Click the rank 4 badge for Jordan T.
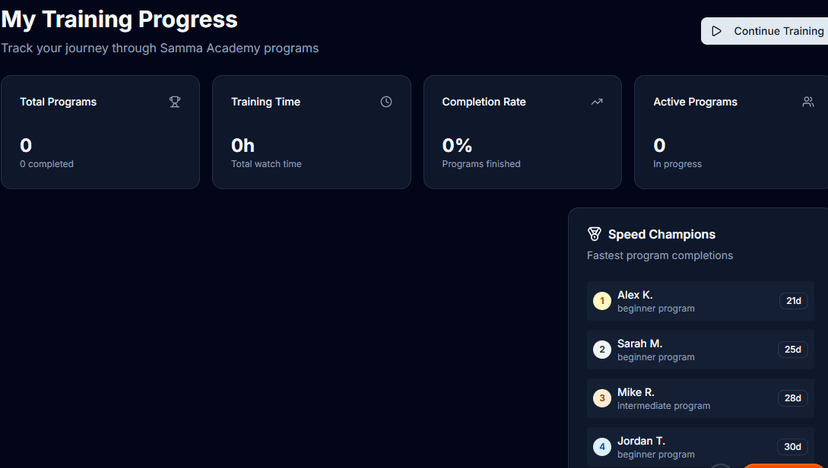This screenshot has height=468, width=828. (x=602, y=447)
